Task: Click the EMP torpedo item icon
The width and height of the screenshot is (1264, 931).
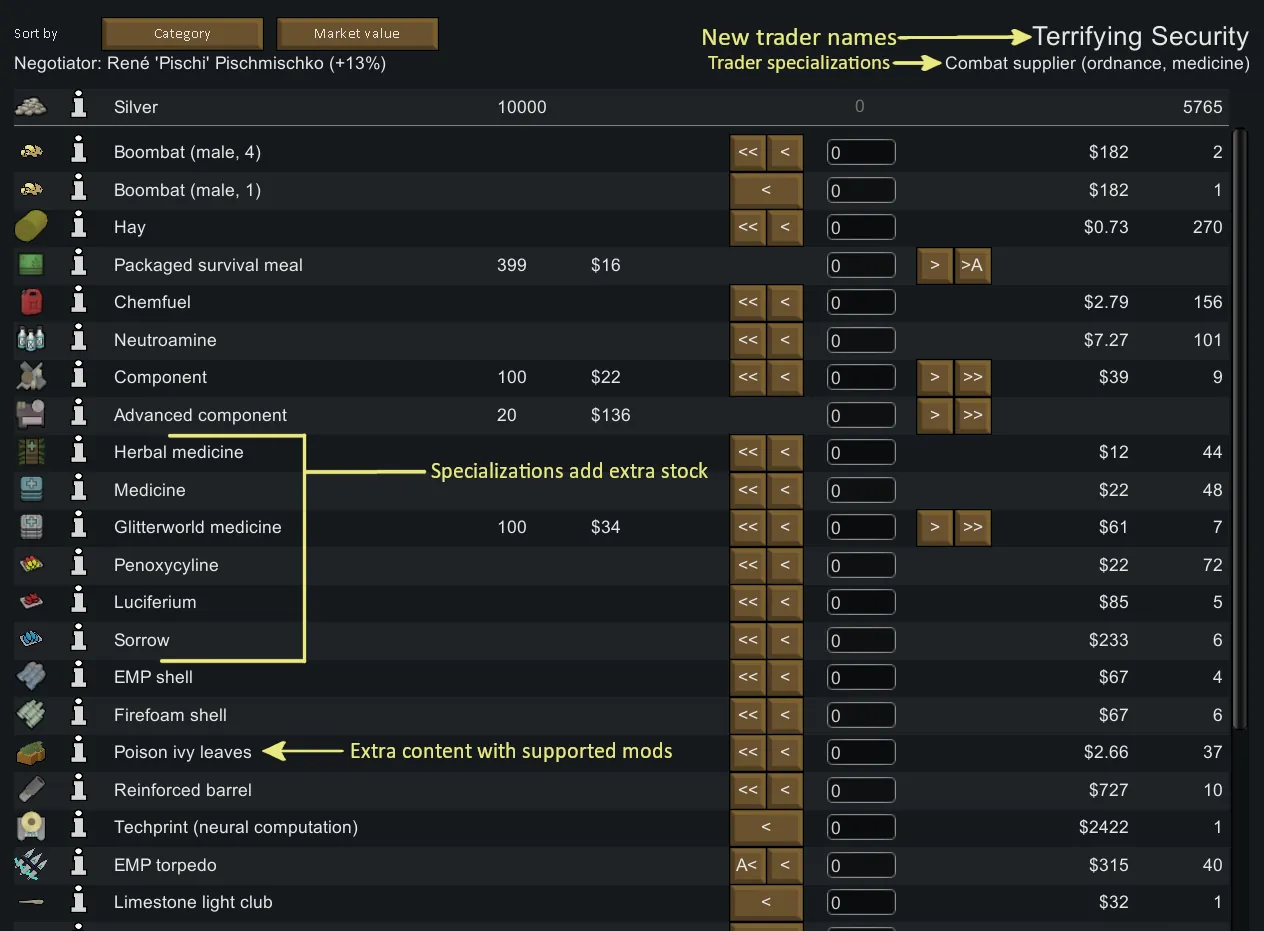Action: tap(31, 865)
